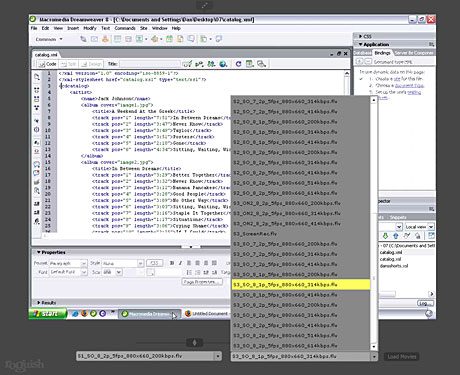This screenshot has width=460, height=375.
Task: Click the fullscreen icon above the video
Action: tap(204, 5)
